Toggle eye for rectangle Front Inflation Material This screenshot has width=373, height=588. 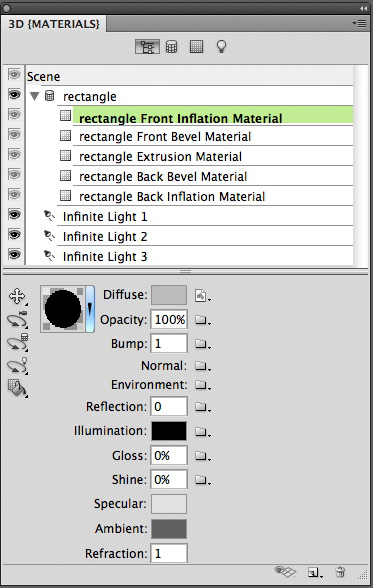point(14,114)
